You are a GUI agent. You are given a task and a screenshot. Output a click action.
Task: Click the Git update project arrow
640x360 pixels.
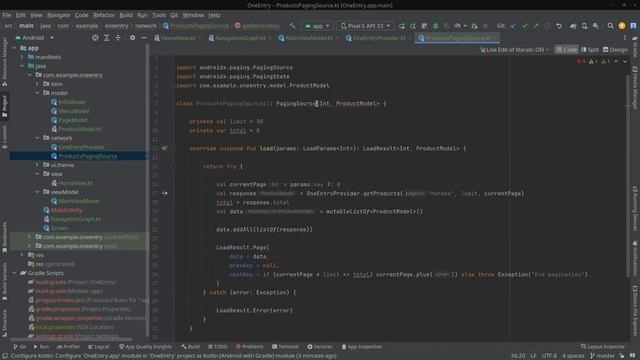coord(513,26)
